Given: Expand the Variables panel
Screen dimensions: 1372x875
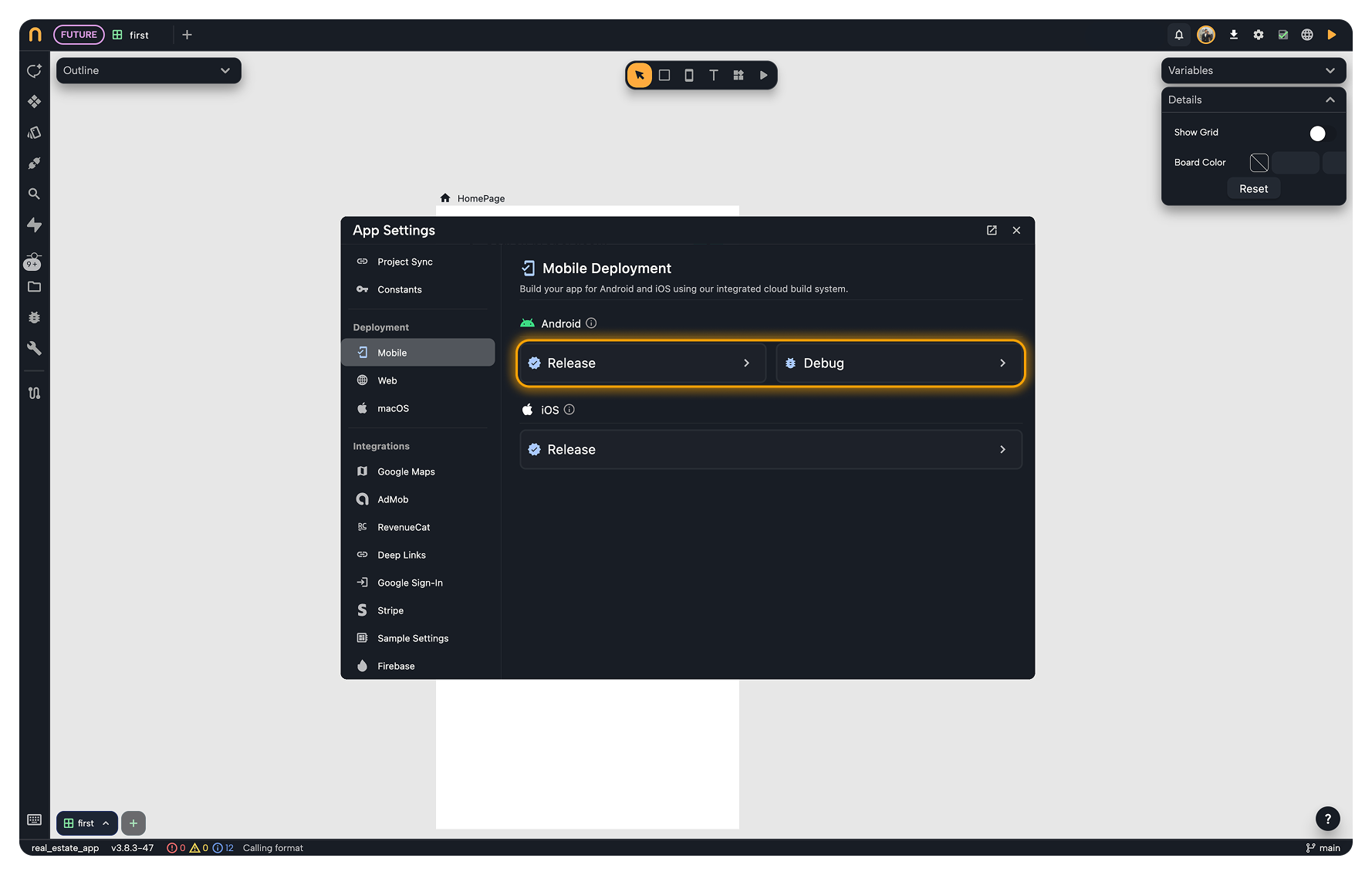Looking at the screenshot, I should point(1253,70).
